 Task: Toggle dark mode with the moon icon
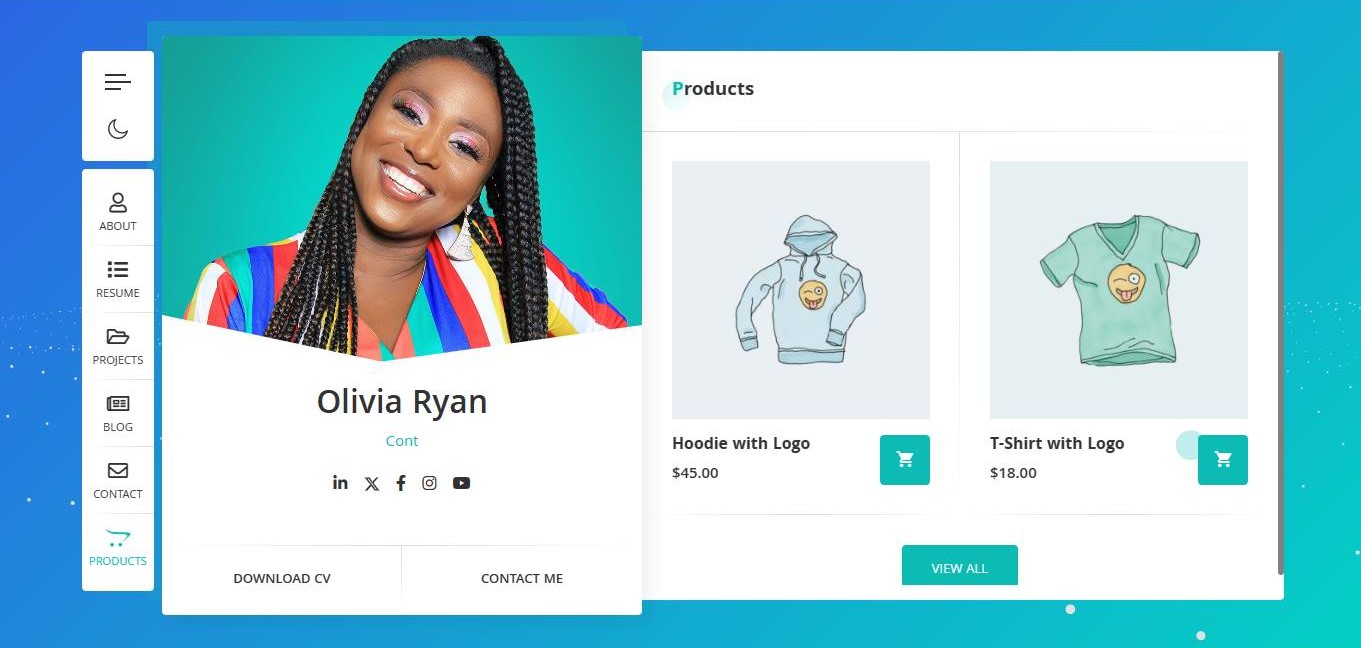tap(118, 128)
